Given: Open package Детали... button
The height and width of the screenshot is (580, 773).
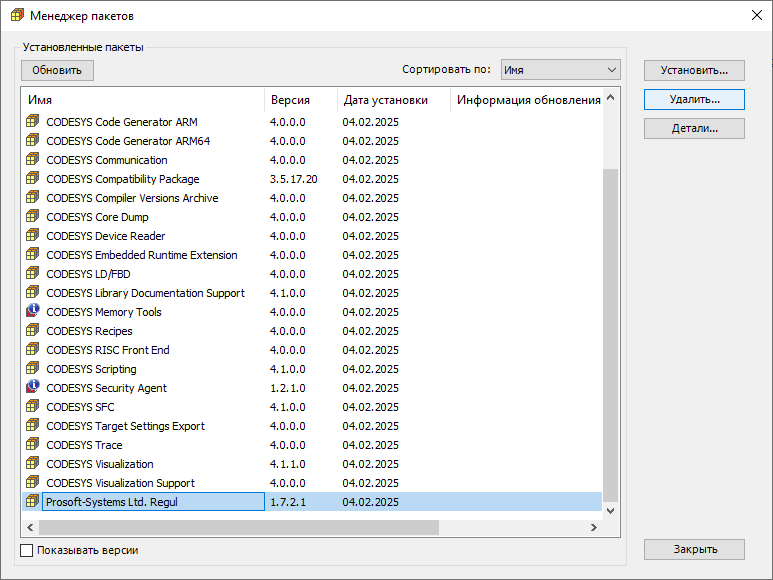Looking at the screenshot, I should 694,129.
